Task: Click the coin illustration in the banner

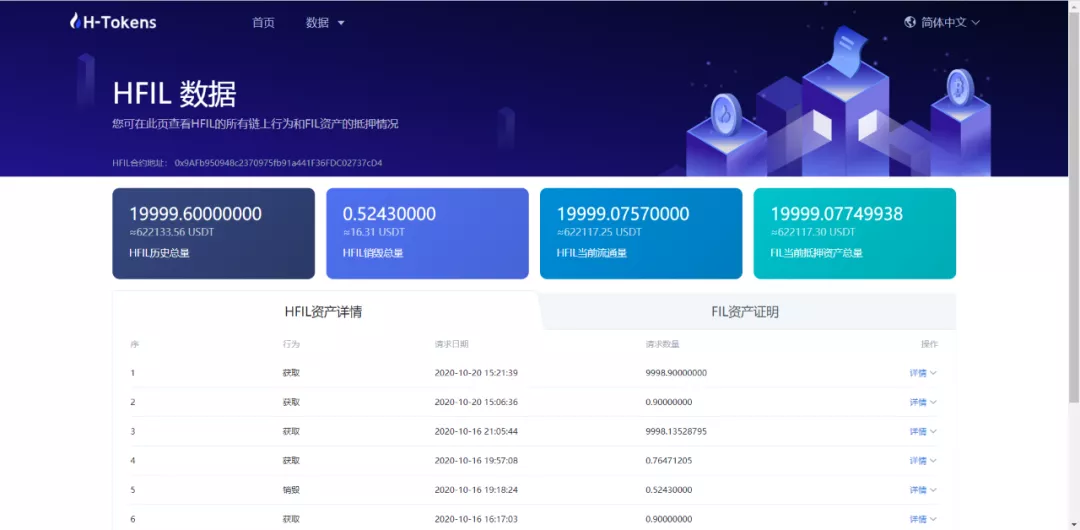Action: (x=725, y=112)
